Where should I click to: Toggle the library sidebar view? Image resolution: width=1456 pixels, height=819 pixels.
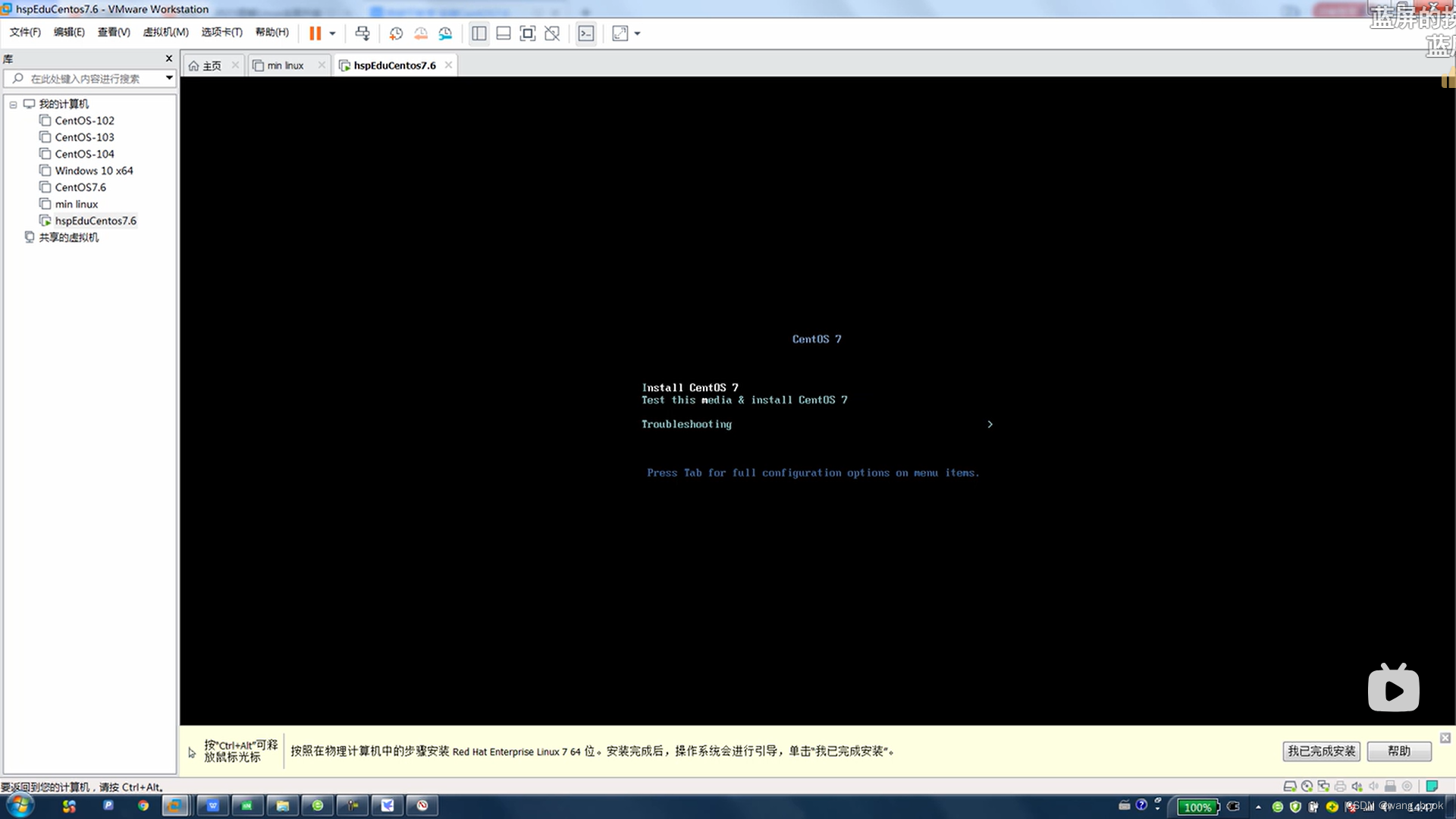[x=479, y=33]
